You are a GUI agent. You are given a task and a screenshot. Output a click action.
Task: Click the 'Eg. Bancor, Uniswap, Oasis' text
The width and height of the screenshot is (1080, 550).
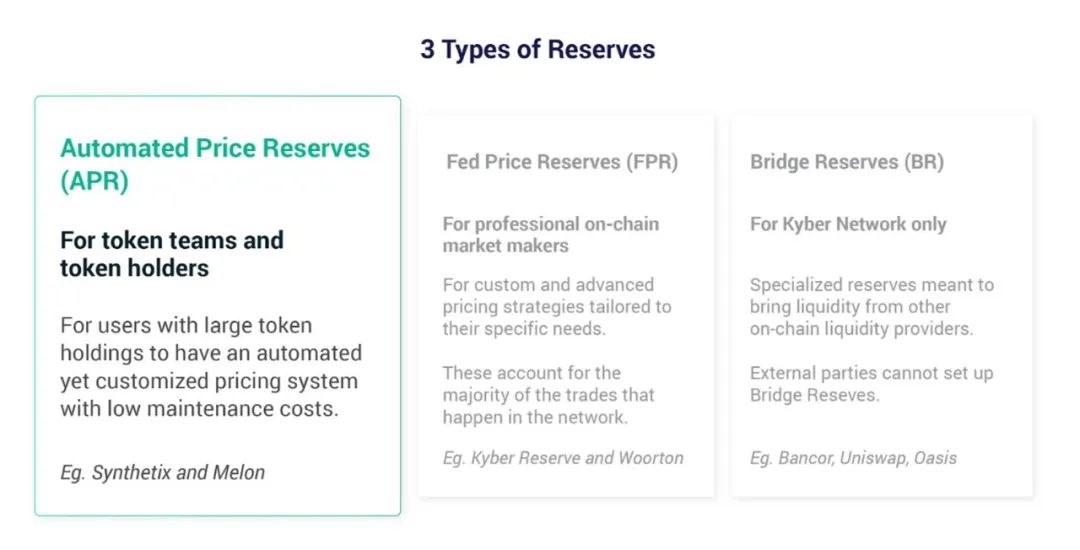pos(853,458)
